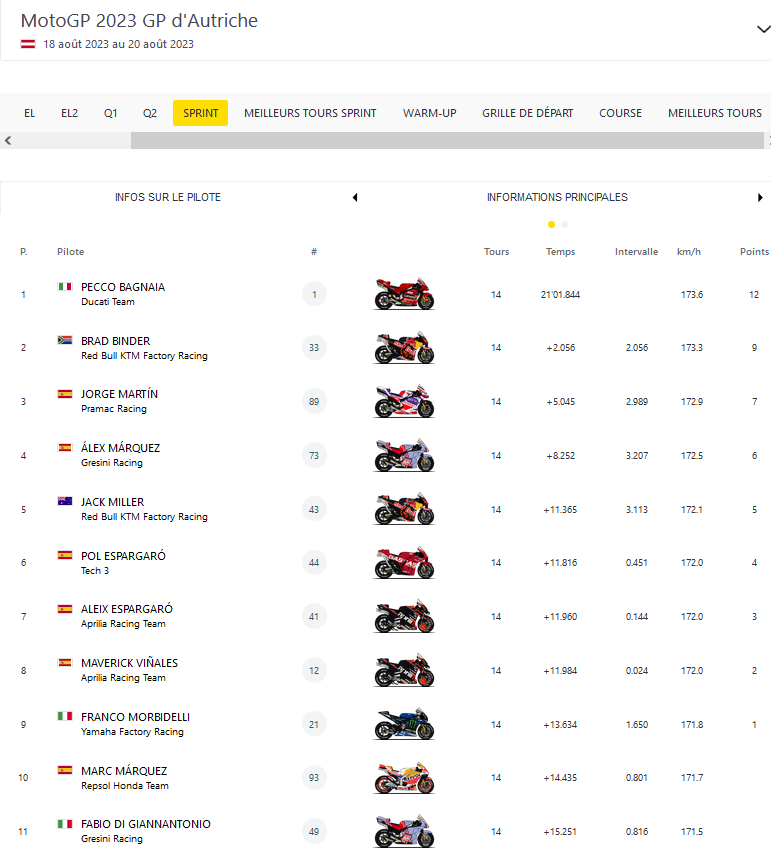
Task: Open the Jorge Martín rider link
Action: (x=119, y=394)
